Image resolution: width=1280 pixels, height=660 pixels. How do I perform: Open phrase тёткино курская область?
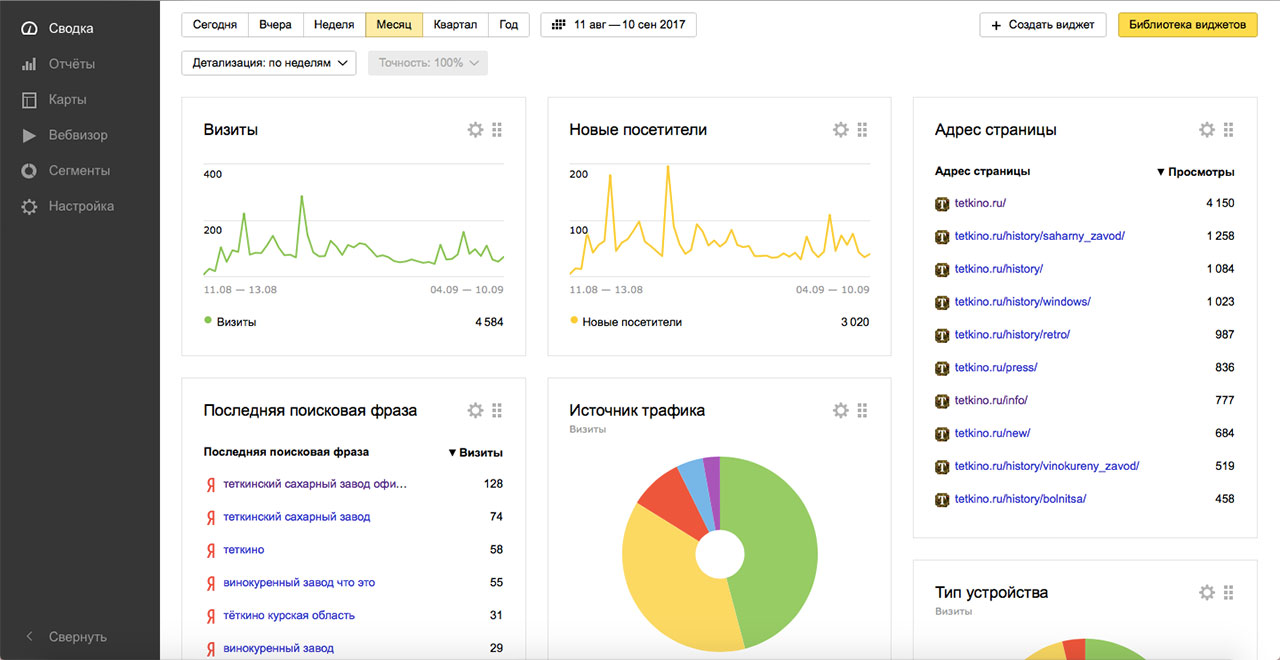point(289,616)
